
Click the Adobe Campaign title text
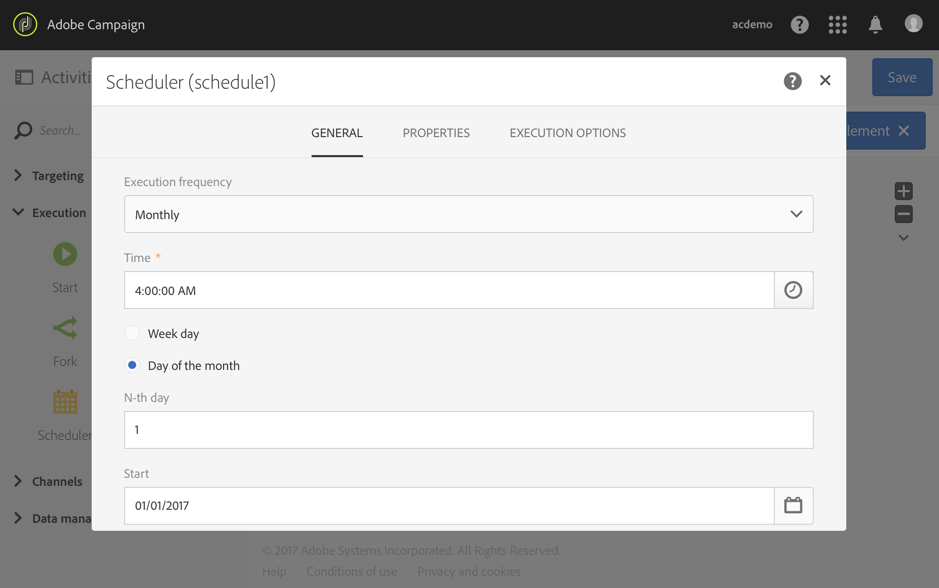96,25
